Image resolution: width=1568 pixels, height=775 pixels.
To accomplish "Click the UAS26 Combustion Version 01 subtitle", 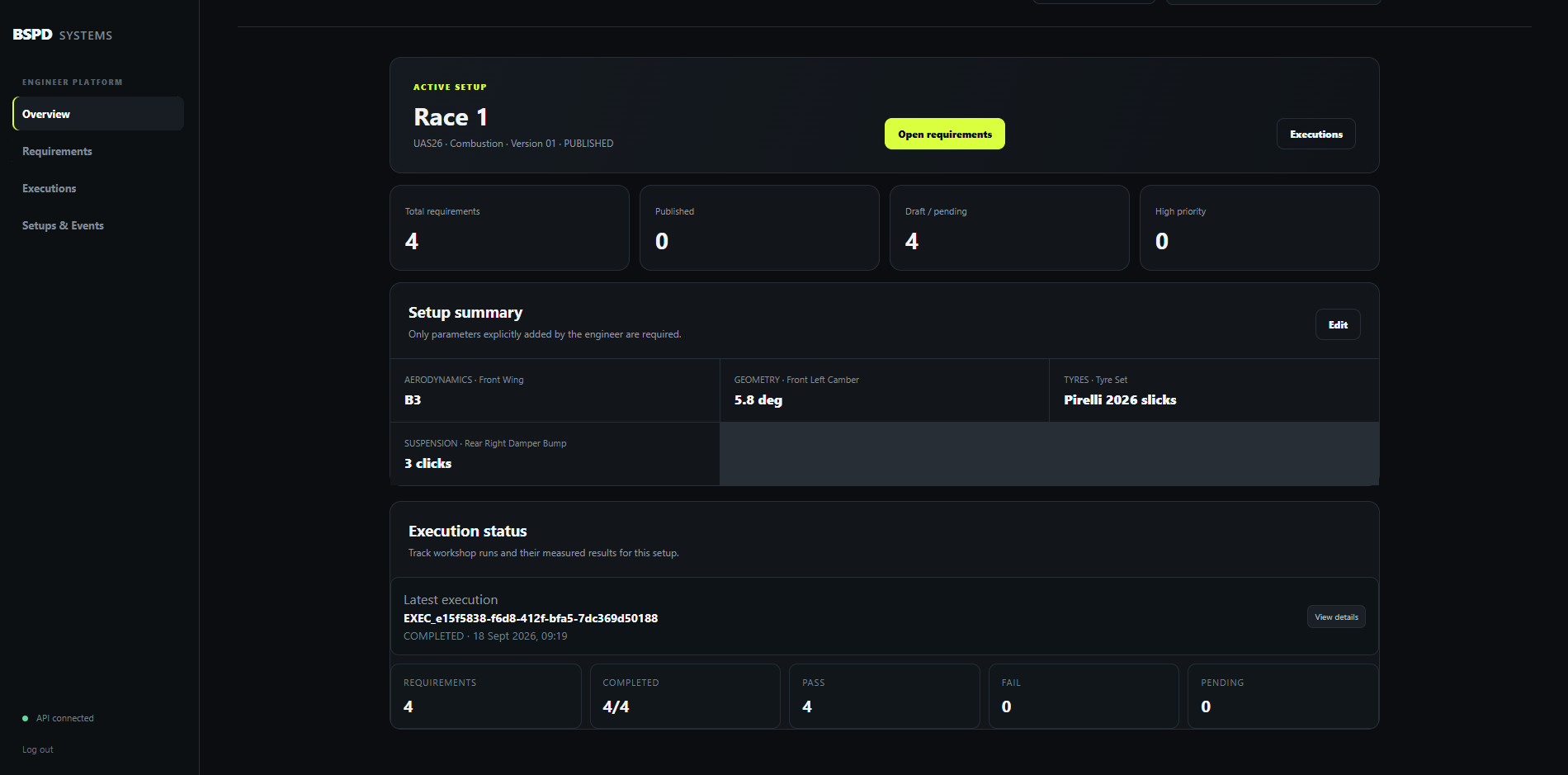I will pyautogui.click(x=513, y=144).
